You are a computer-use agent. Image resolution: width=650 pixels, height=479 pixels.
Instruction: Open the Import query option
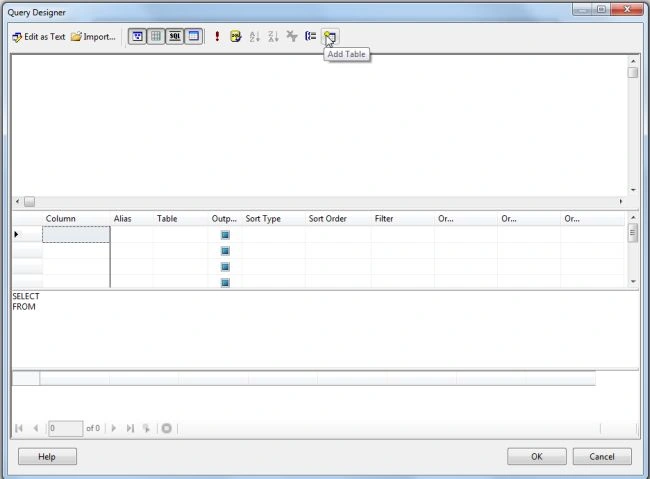point(93,37)
